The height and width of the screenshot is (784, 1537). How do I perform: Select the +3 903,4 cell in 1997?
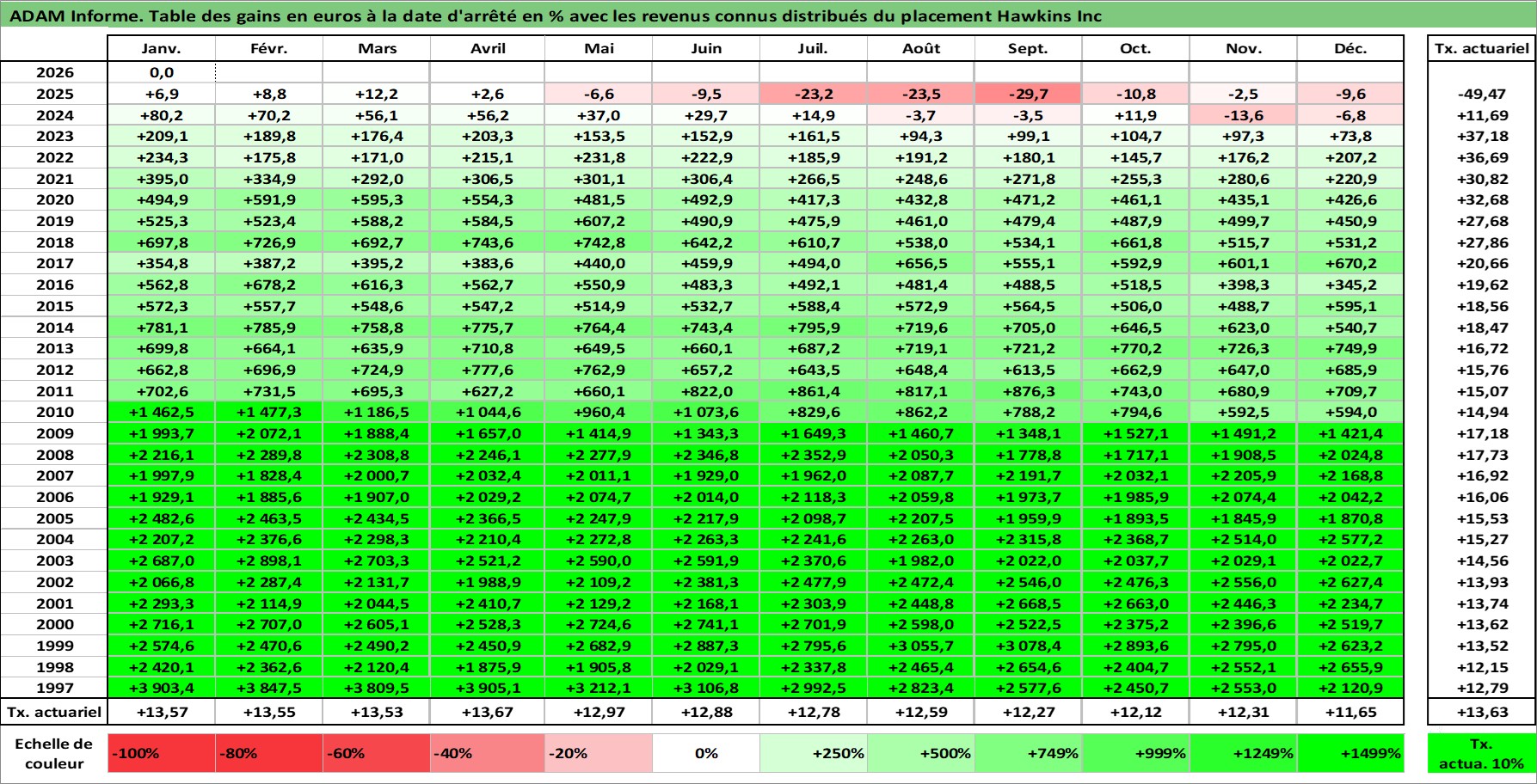[162, 688]
